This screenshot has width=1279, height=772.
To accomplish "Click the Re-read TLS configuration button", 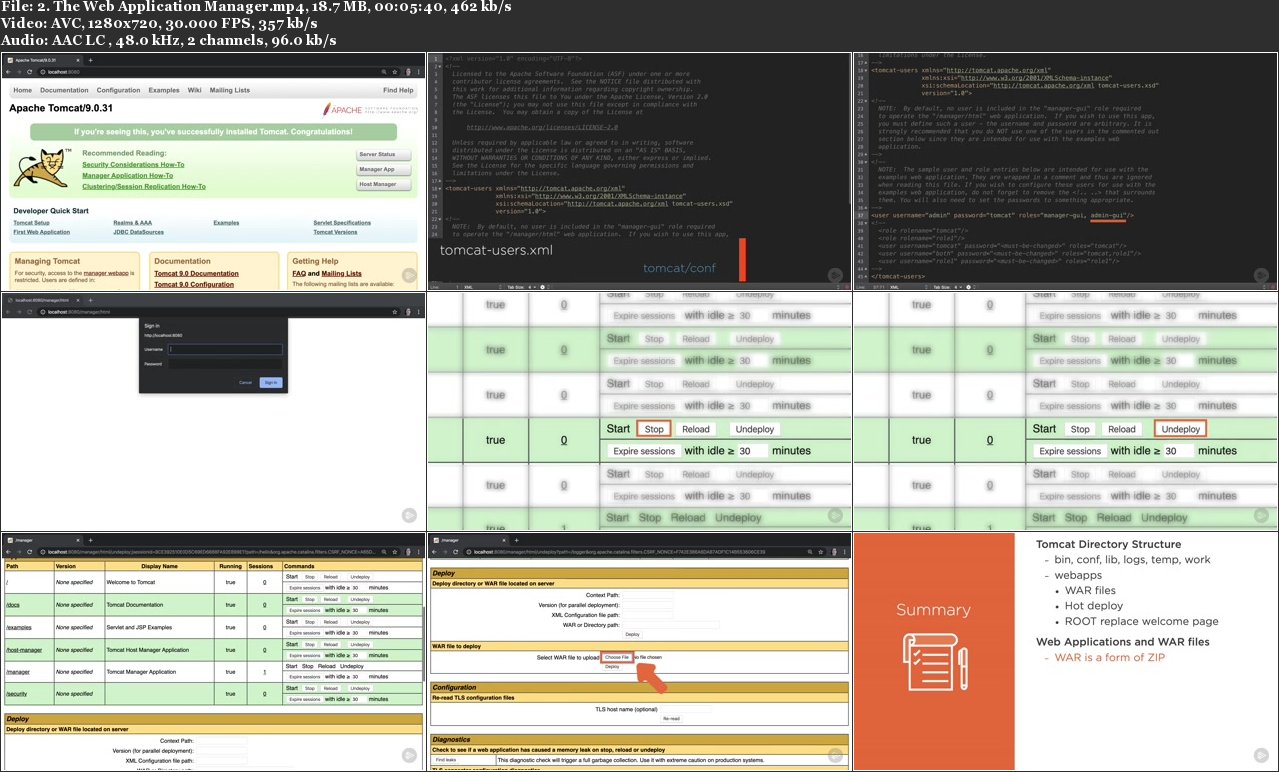I will pos(672,719).
